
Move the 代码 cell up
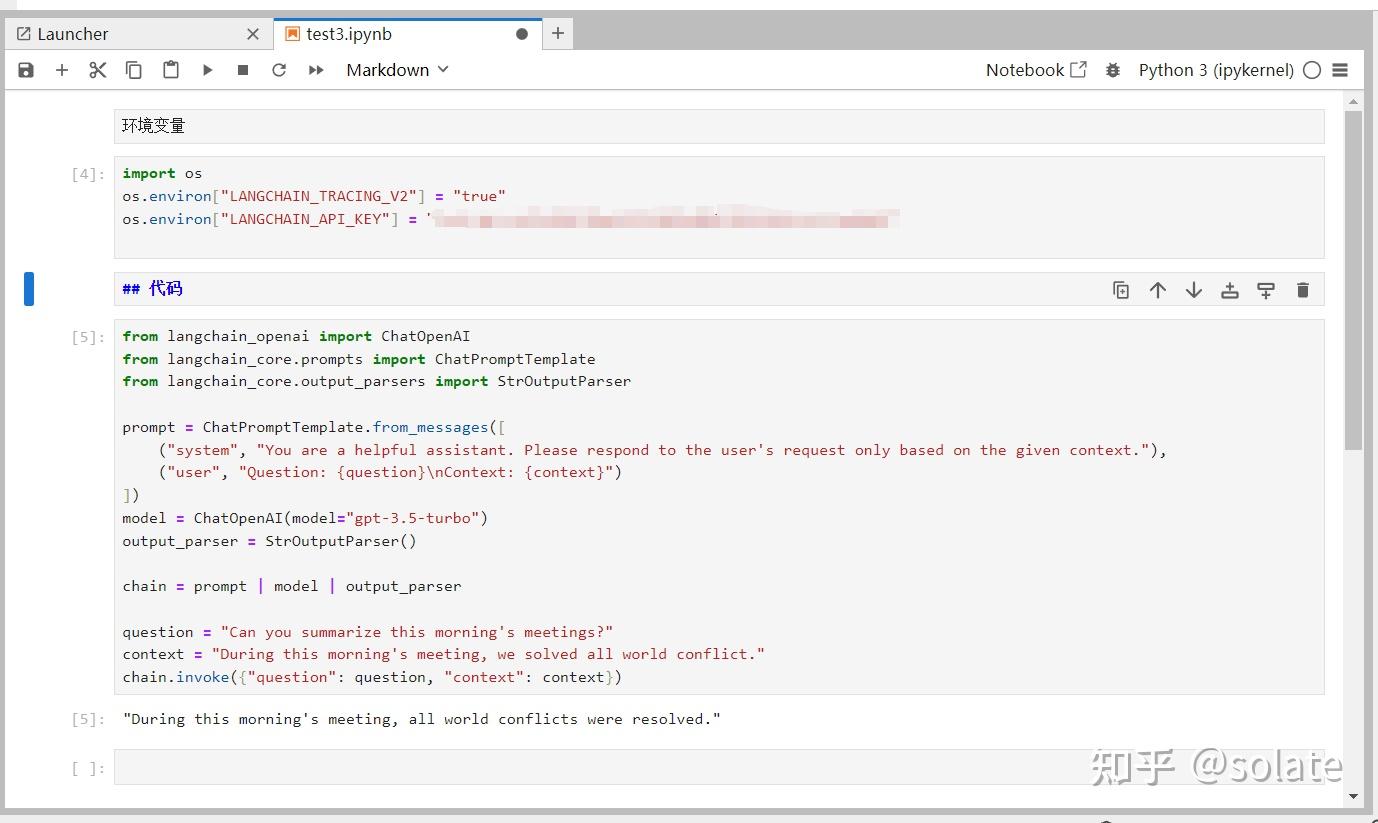coord(1158,289)
